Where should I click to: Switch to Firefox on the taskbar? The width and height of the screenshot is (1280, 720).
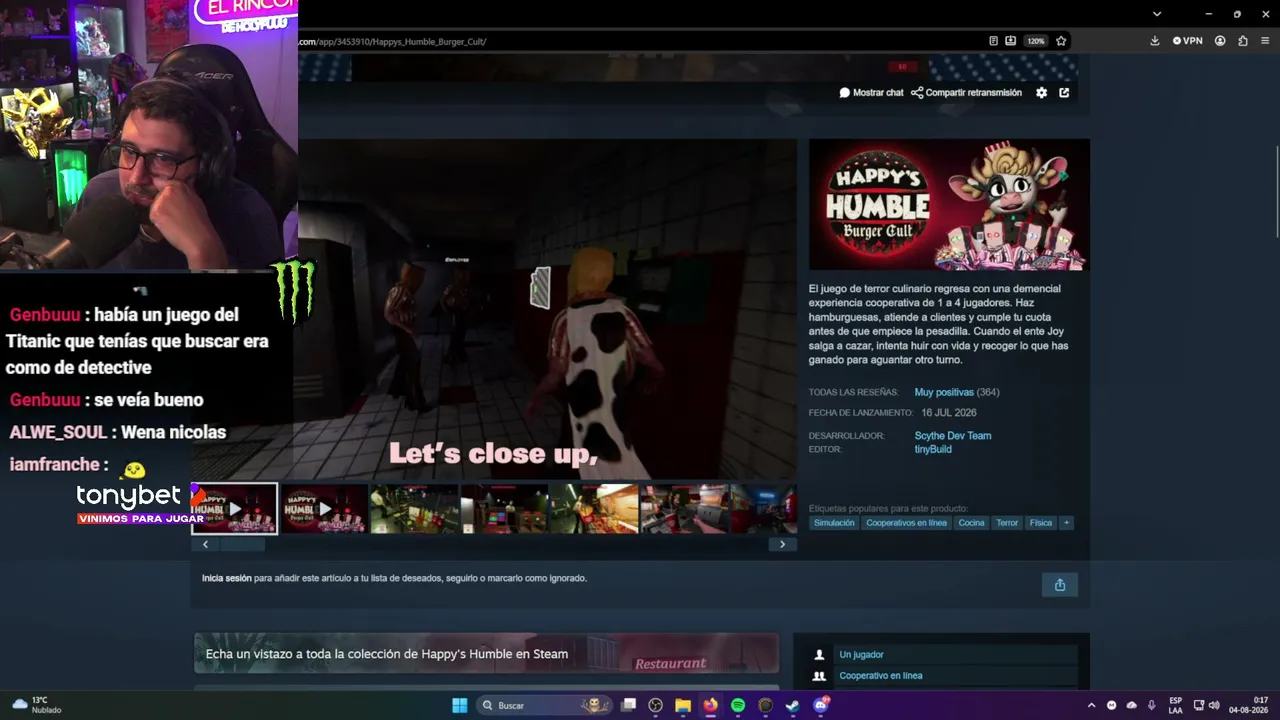tap(710, 705)
